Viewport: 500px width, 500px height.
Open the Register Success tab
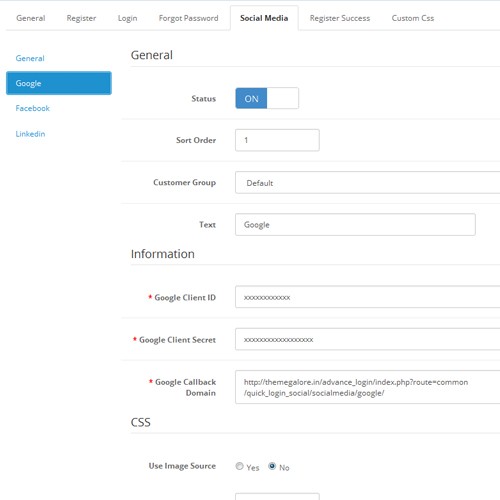coord(340,18)
